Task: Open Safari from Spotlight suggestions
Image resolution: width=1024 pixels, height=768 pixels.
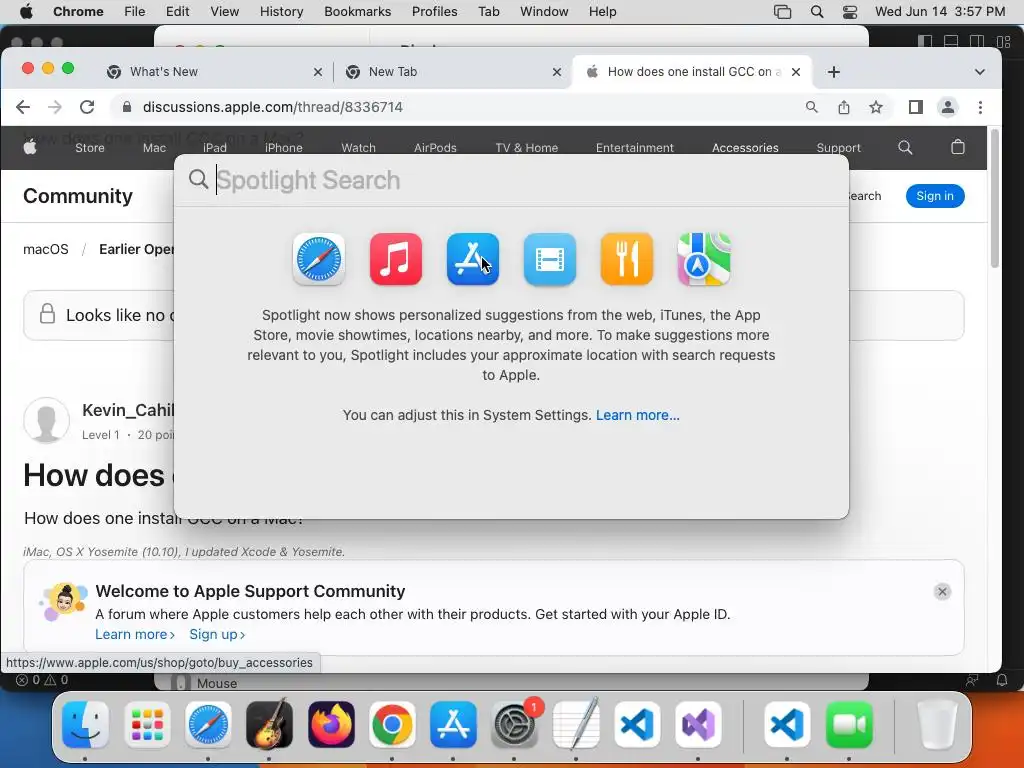Action: click(x=319, y=259)
